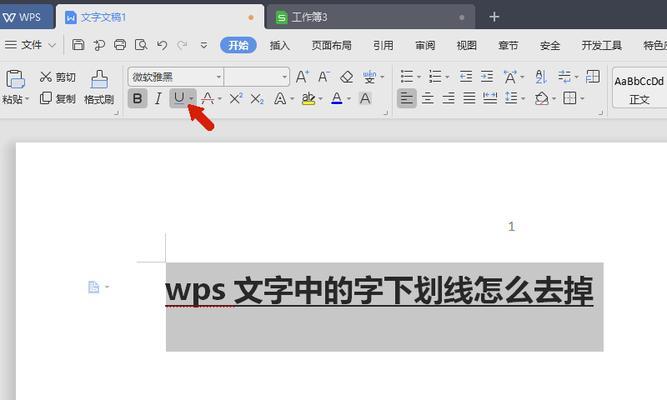This screenshot has width=667, height=400.
Task: Click the Paste clipboard icon
Action: pos(15,79)
